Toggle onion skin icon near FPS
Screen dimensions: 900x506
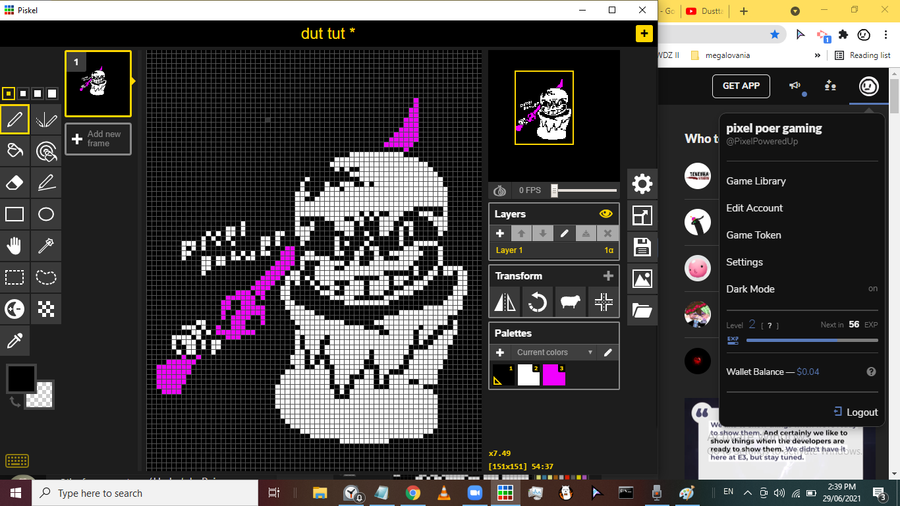tap(499, 190)
